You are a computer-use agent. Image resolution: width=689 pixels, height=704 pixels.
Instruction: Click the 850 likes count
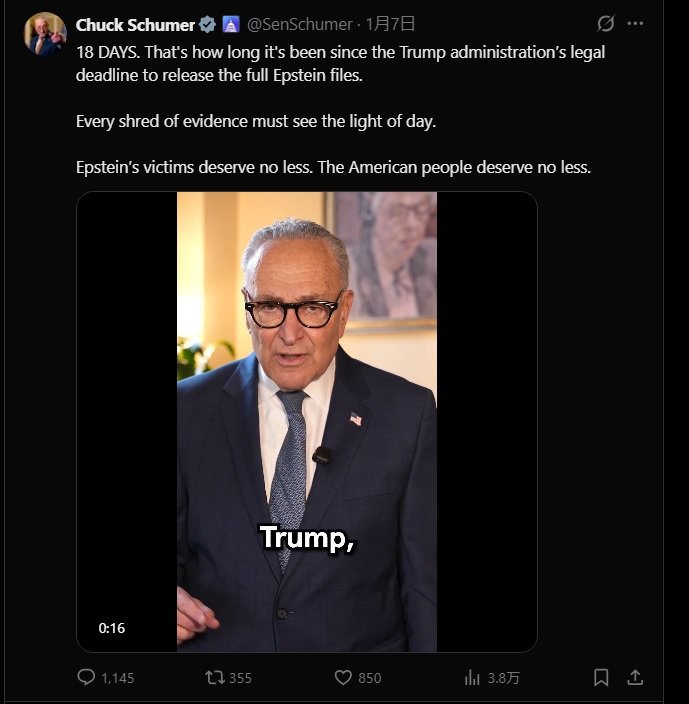click(x=370, y=678)
